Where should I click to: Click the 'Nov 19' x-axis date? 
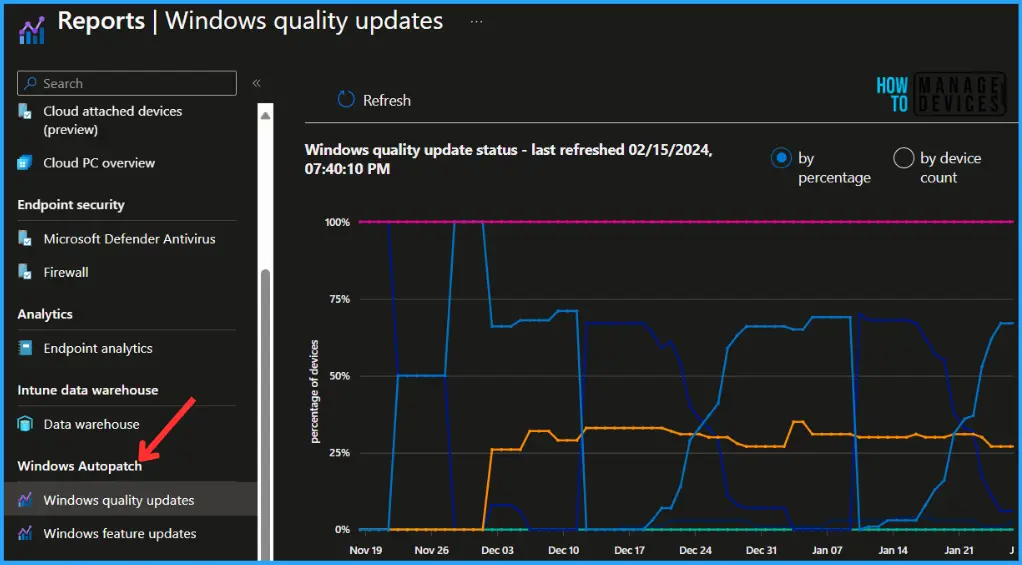point(366,551)
